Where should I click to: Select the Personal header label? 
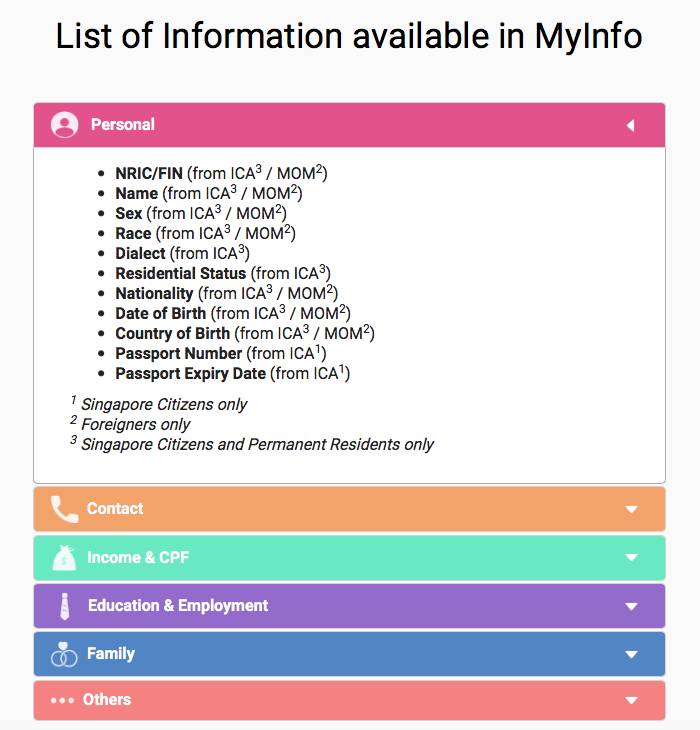point(123,125)
